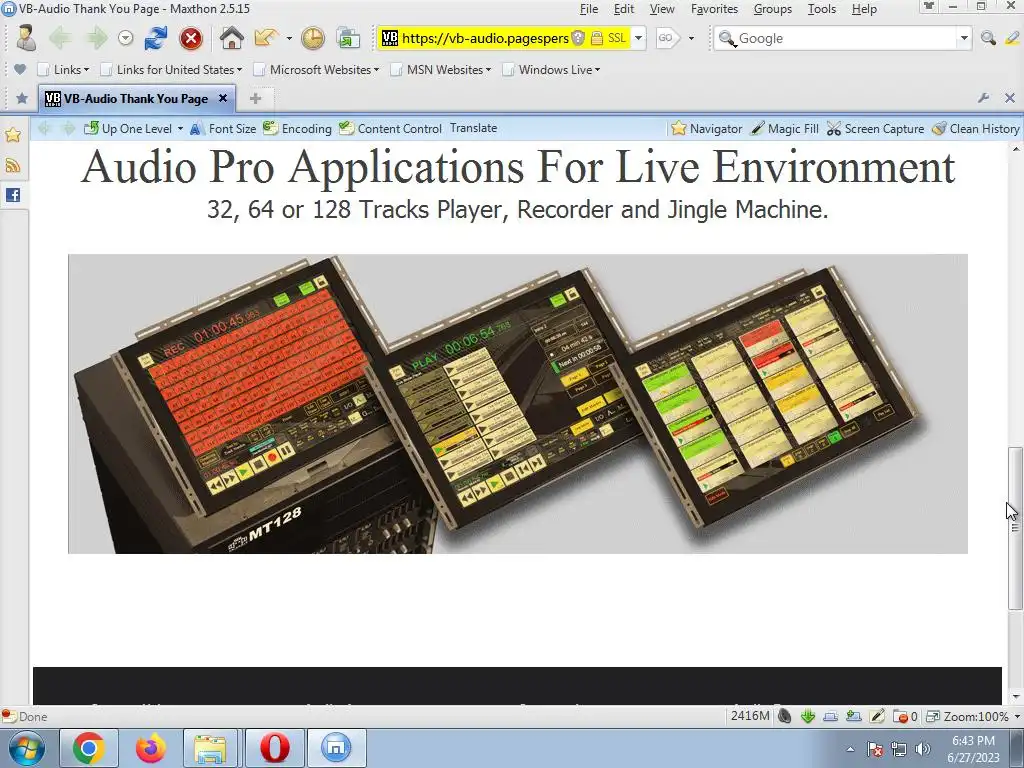Screen dimensions: 1024x768
Task: Click the skin shirt icon in title bar
Action: tap(929, 7)
